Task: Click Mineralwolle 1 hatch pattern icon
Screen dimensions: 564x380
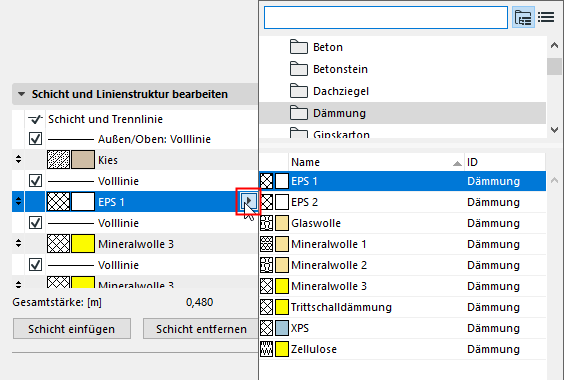Action: [267, 244]
